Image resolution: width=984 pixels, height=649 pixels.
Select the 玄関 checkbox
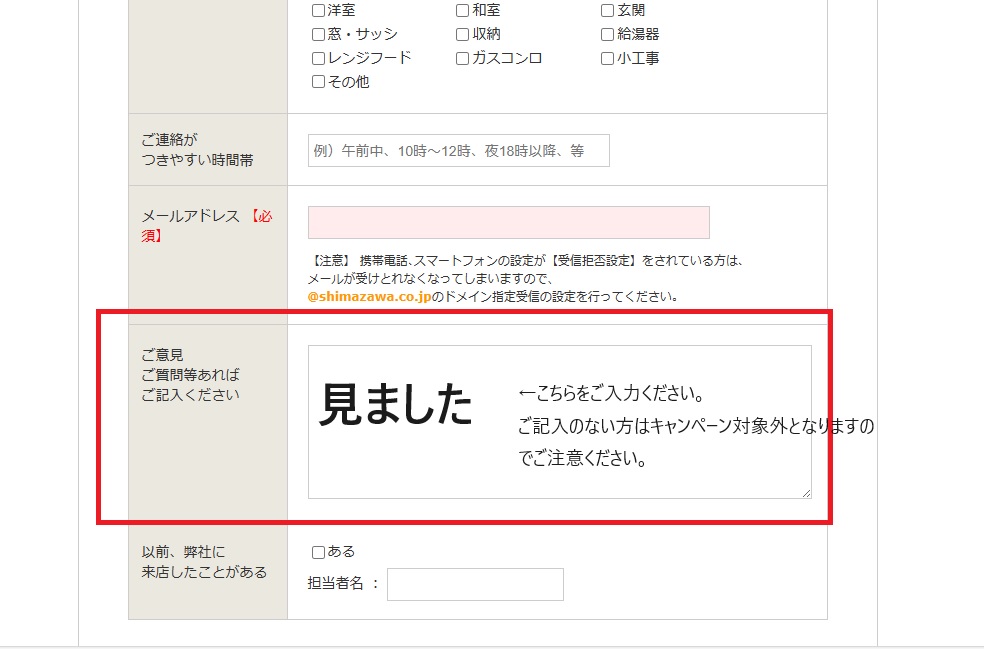(x=607, y=11)
